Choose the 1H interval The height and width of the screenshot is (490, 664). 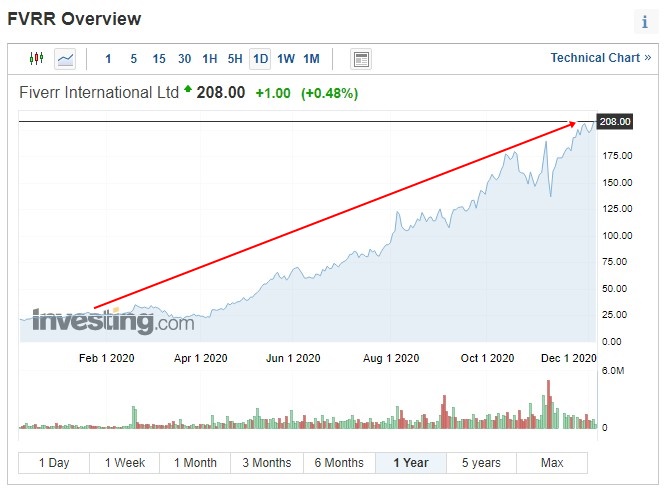(x=210, y=59)
